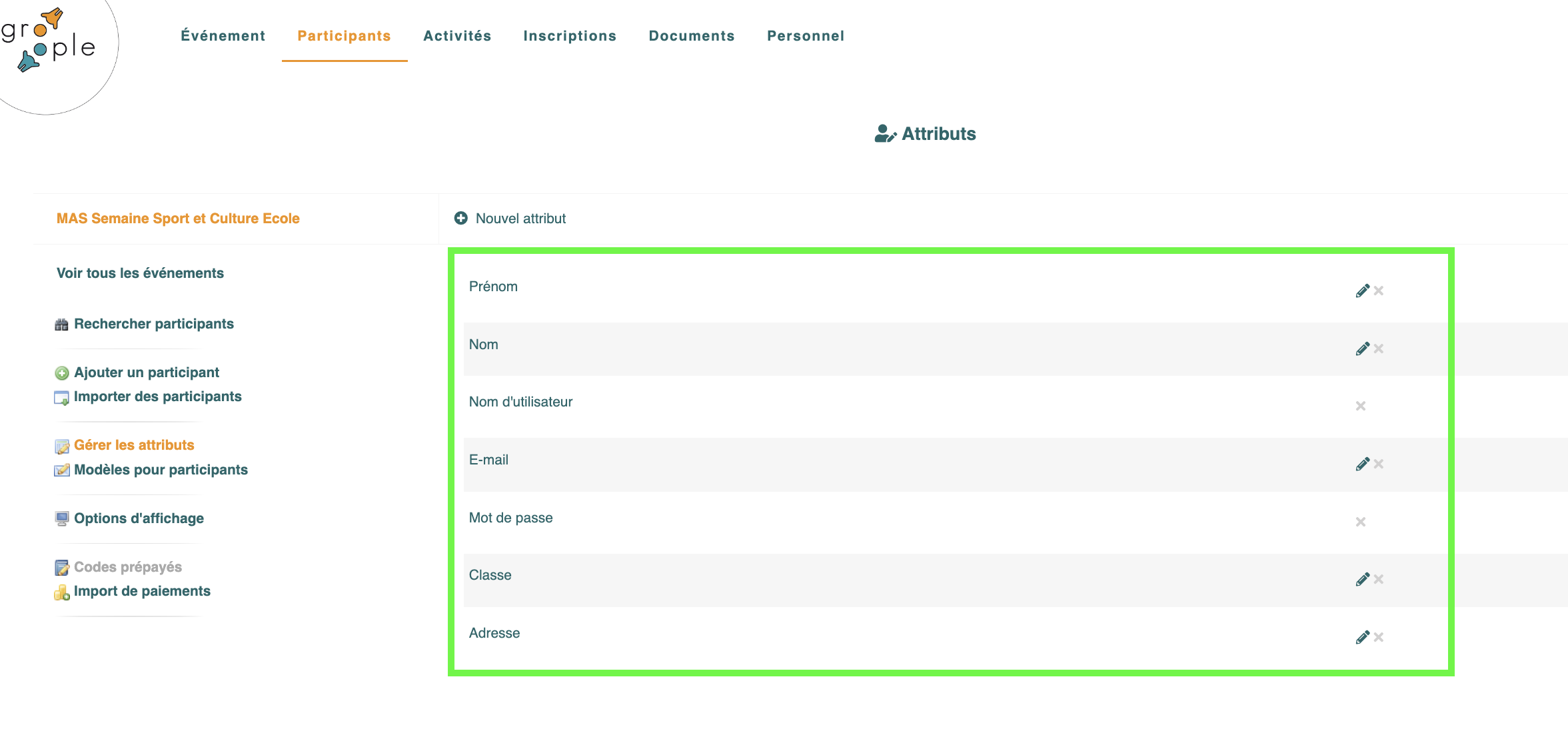Open MAS Semaine Sport et Culture Ecole
This screenshot has height=737, width=1568.
(x=178, y=219)
